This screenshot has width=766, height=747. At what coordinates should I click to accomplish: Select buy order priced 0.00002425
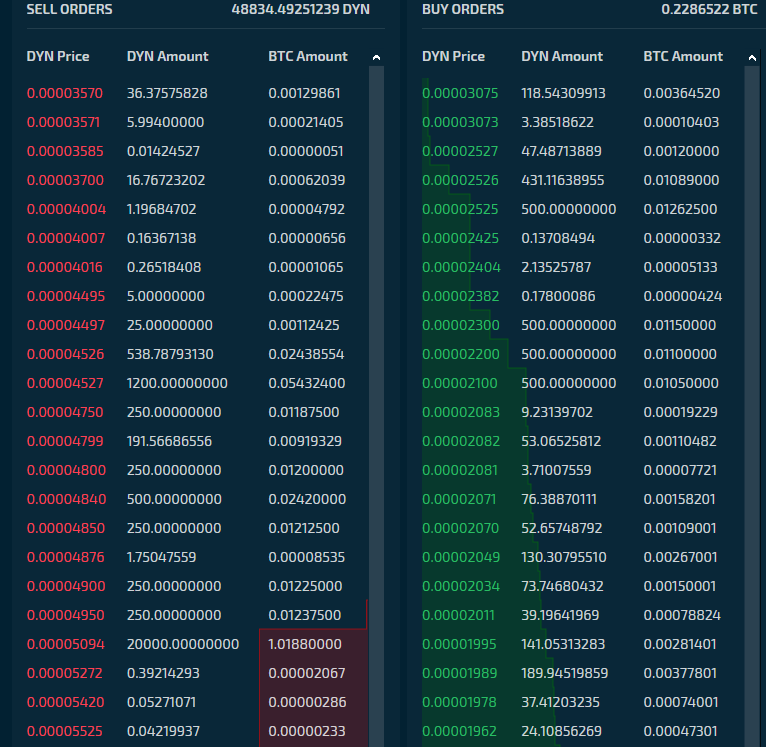(583, 238)
